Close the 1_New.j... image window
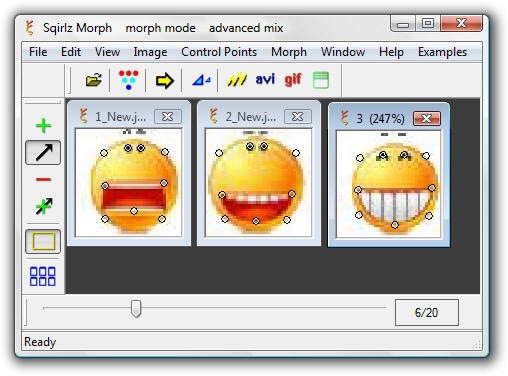The height and width of the screenshot is (376, 508). tap(167, 117)
